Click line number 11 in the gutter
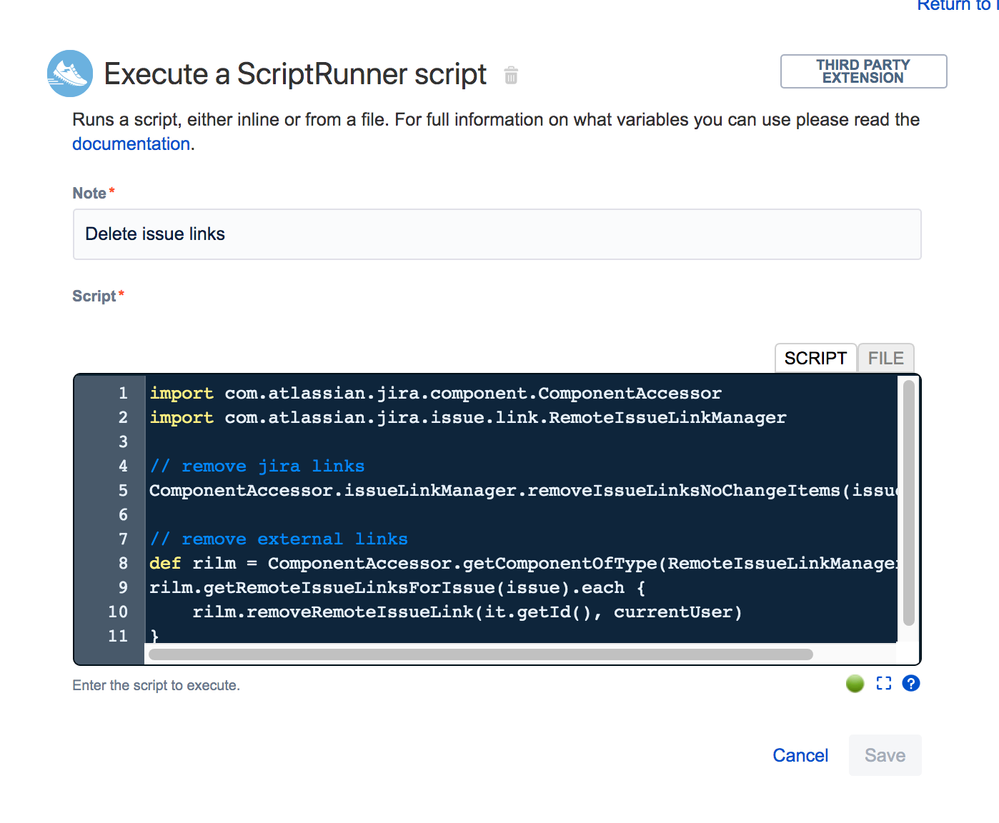This screenshot has height=823, width=999. pos(118,636)
